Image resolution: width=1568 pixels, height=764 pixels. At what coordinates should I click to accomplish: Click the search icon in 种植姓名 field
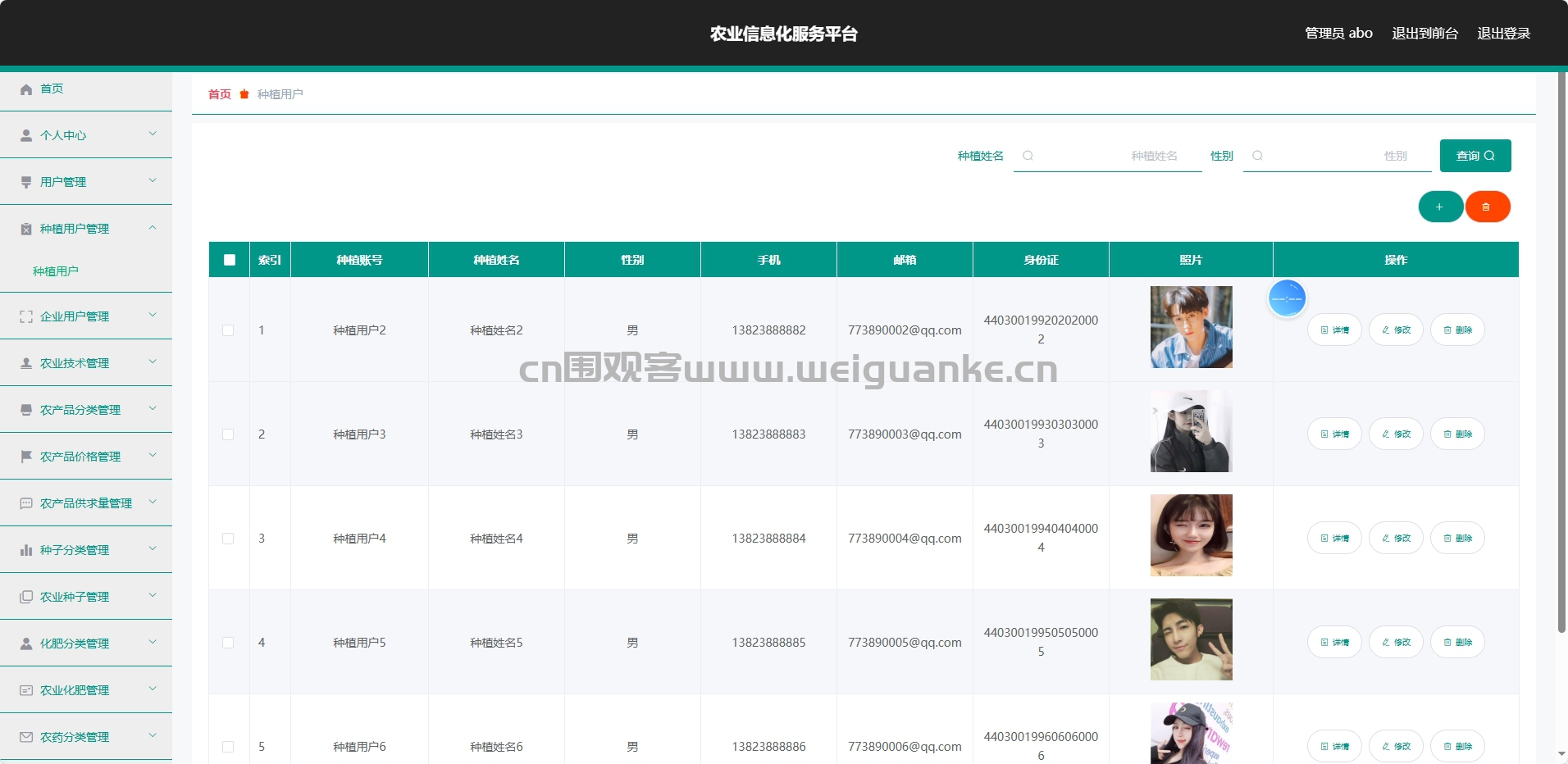(x=1028, y=156)
